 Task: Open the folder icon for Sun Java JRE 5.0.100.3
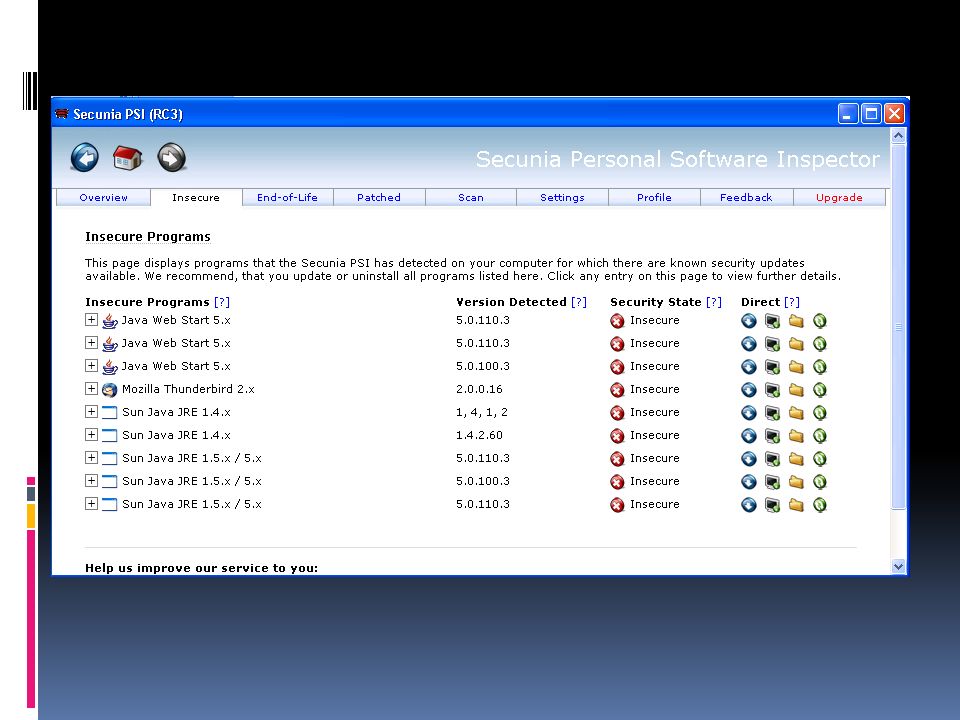coord(796,482)
